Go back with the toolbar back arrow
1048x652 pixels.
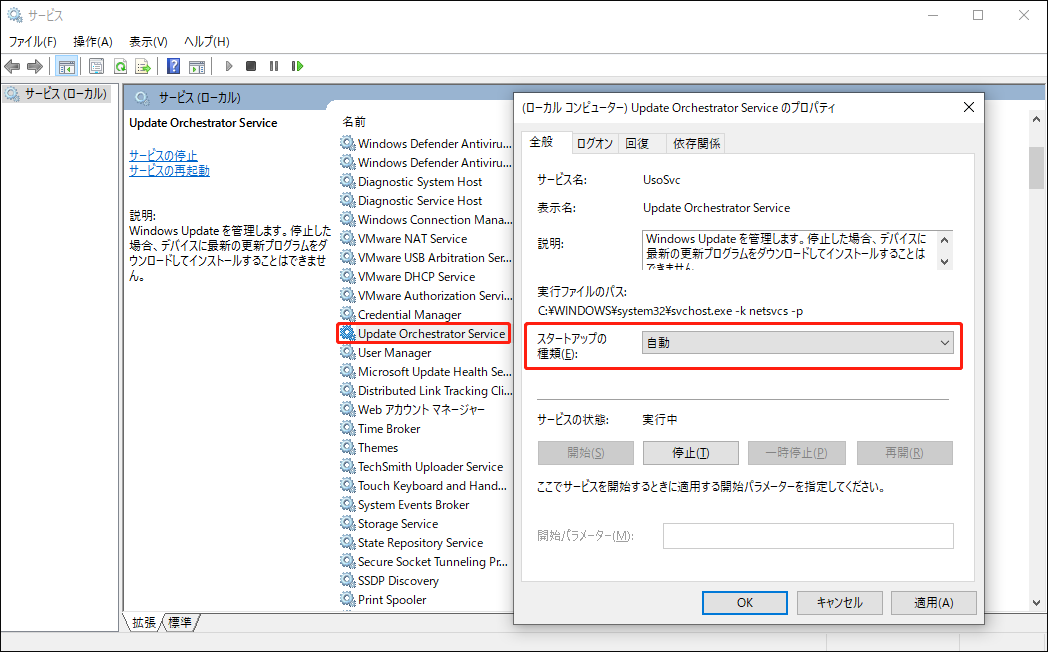coord(12,66)
